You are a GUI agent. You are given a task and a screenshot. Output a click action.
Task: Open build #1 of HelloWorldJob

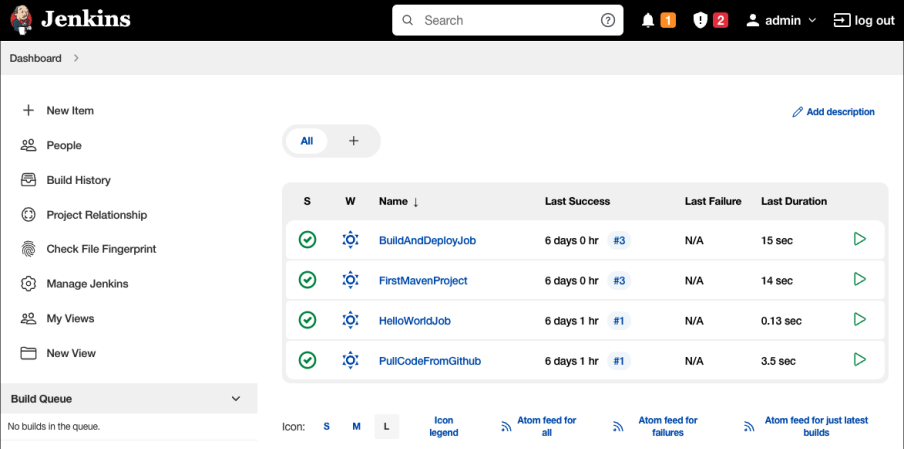(619, 321)
